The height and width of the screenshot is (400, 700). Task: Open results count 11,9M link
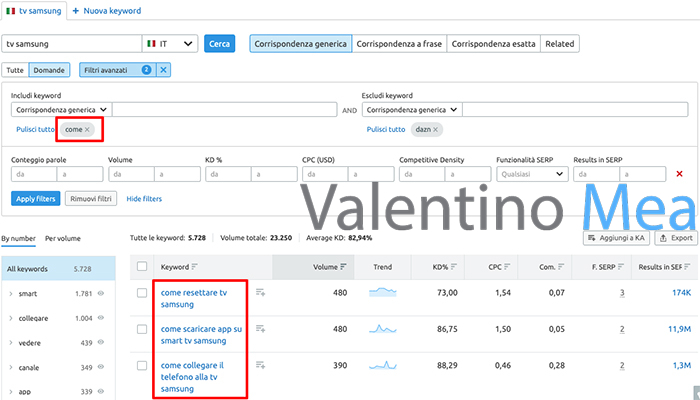[x=679, y=329]
